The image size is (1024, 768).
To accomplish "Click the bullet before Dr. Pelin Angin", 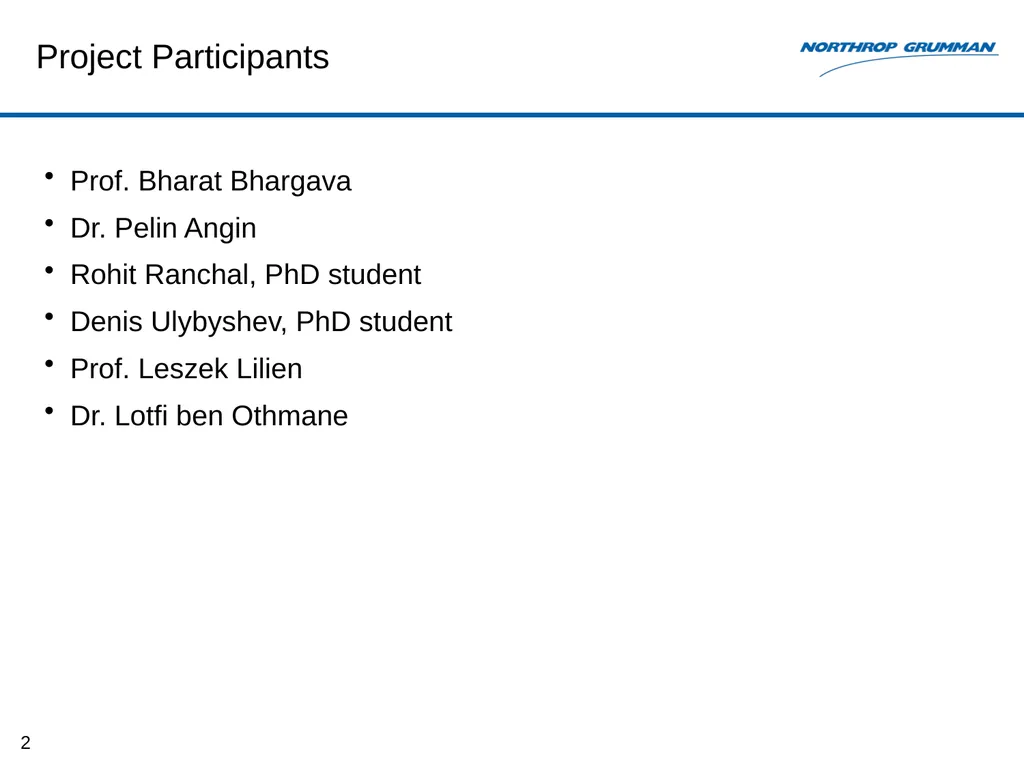I will pyautogui.click(x=49, y=223).
